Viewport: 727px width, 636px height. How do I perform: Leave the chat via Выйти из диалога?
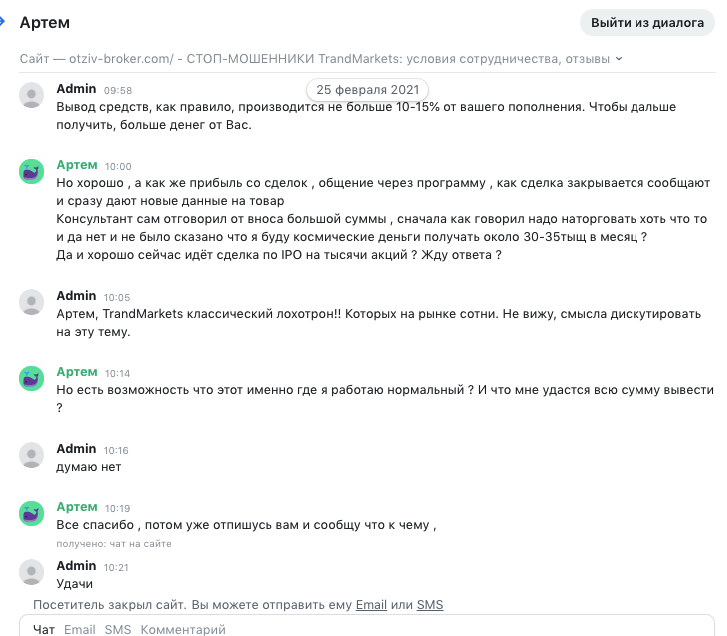[x=647, y=22]
